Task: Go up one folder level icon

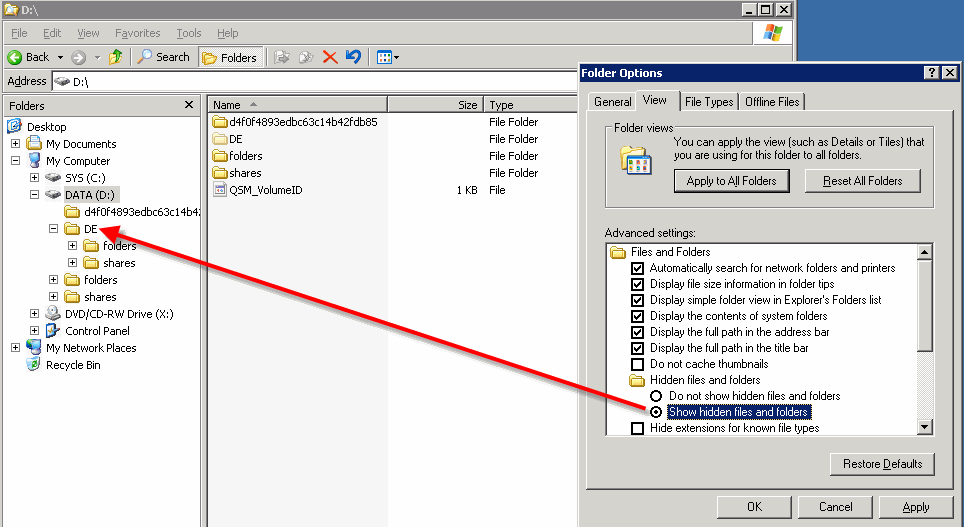Action: [116, 57]
